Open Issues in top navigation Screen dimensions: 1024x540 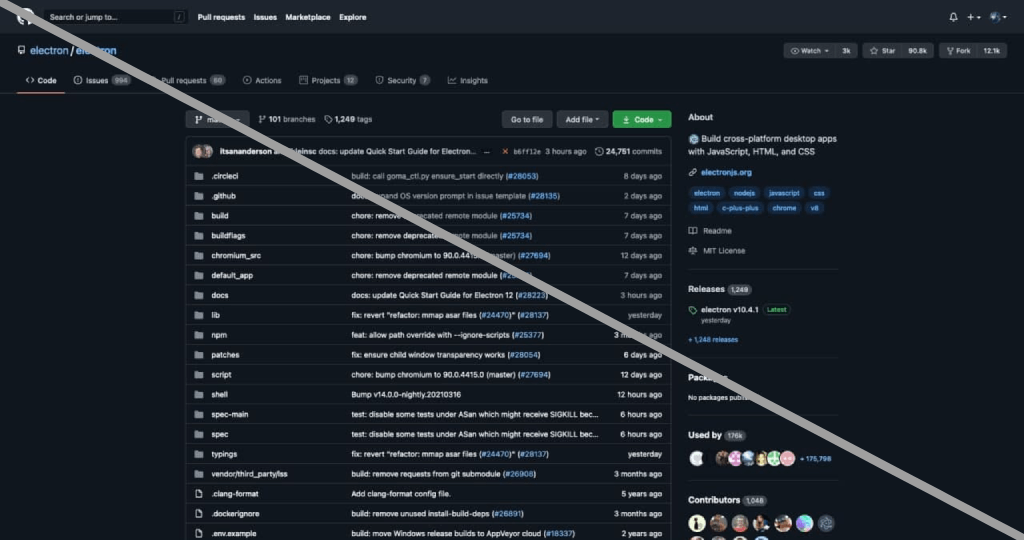pos(265,17)
